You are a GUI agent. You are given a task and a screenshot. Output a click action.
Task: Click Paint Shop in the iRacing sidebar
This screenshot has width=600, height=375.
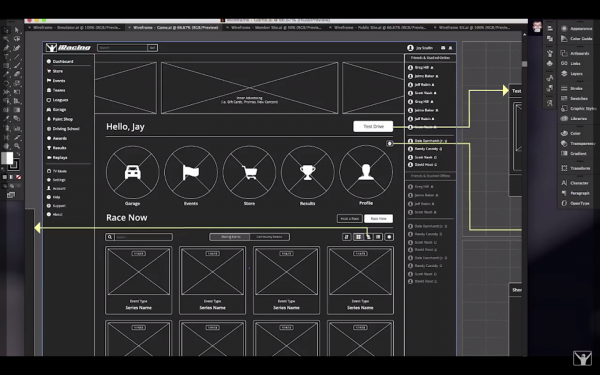pos(60,119)
